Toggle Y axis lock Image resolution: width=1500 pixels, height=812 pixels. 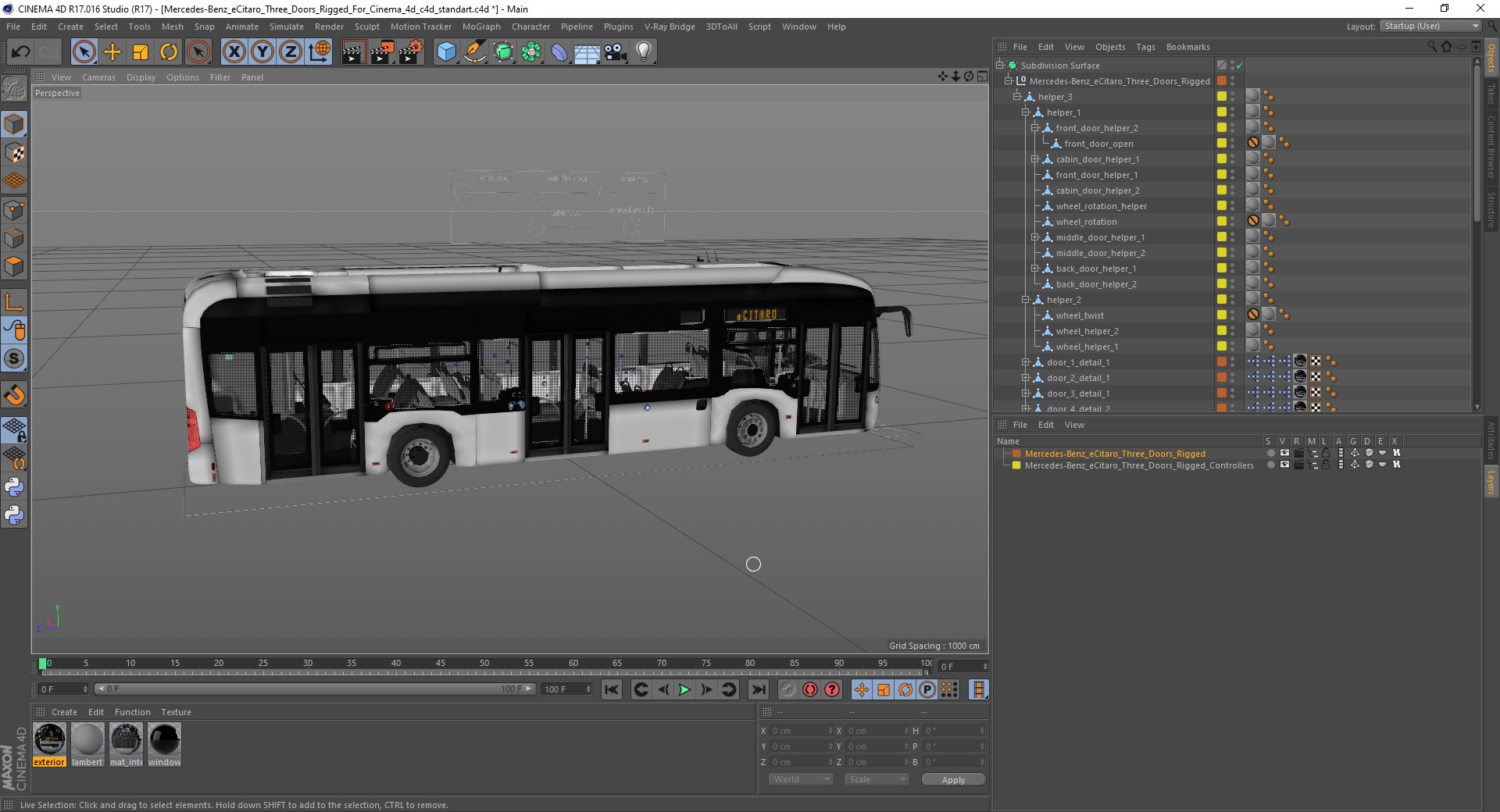pyautogui.click(x=262, y=52)
